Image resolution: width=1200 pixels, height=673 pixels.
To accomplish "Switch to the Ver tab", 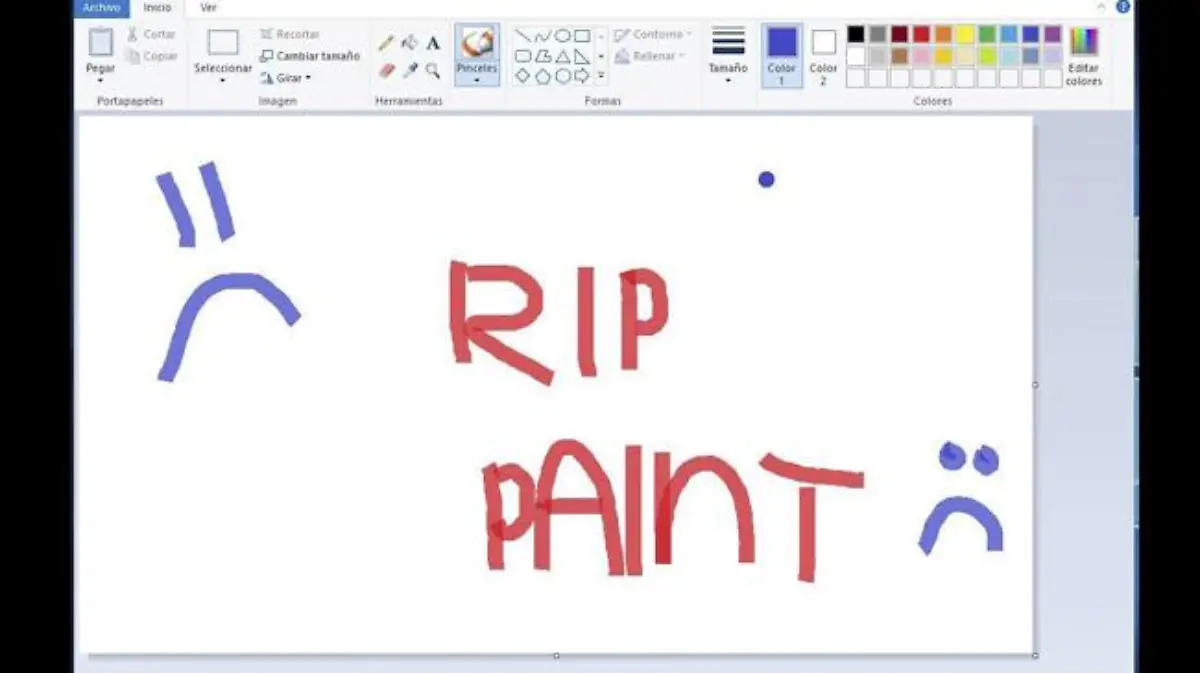I will point(208,7).
